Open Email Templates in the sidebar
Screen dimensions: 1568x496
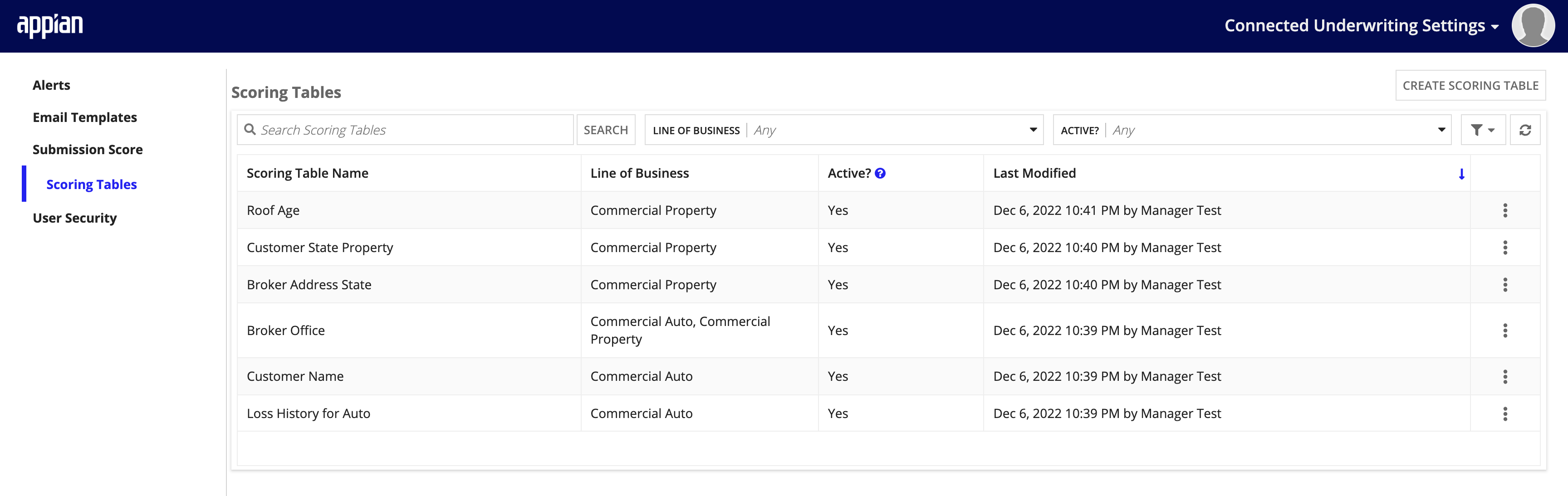[x=84, y=117]
